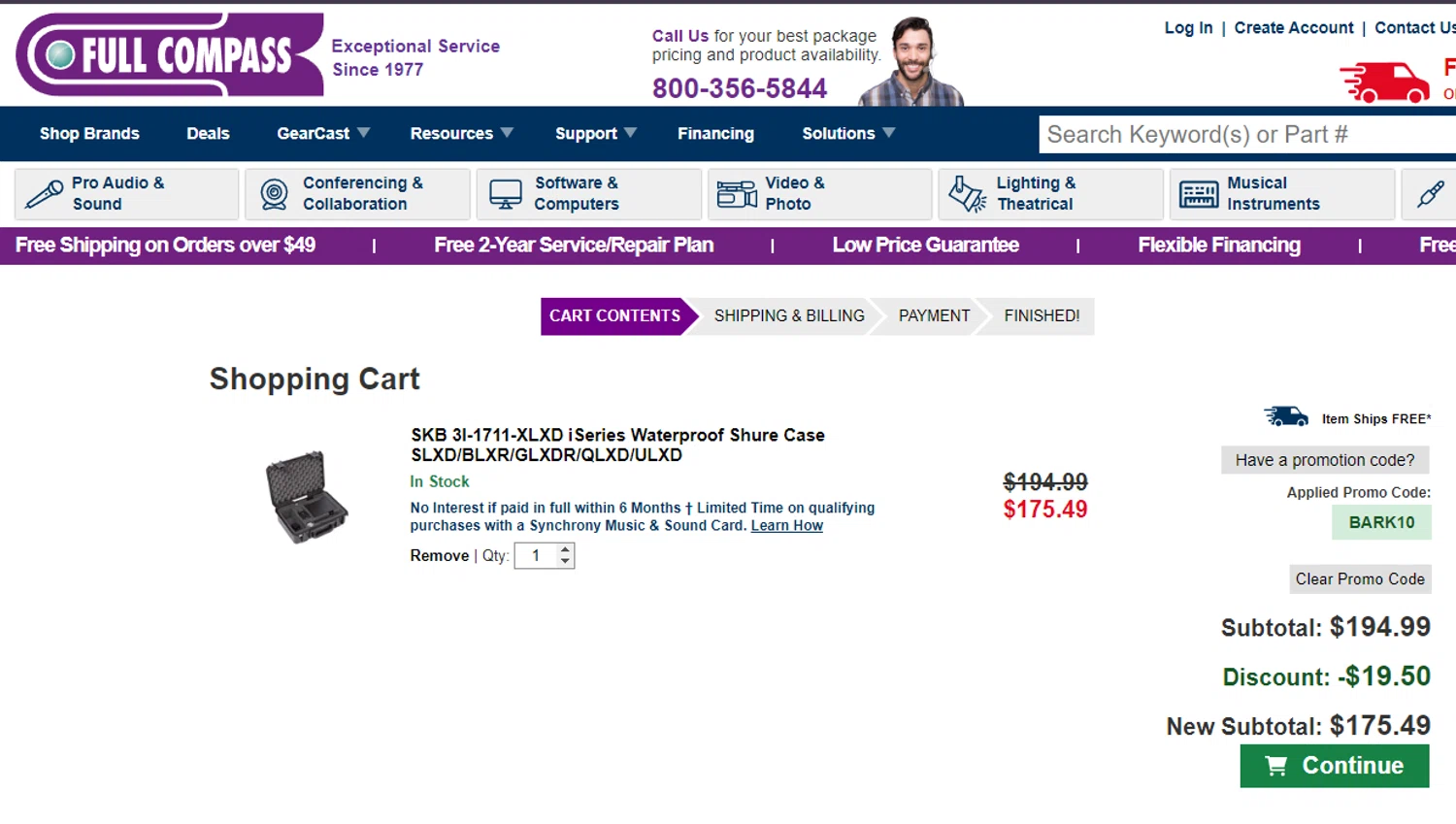Click the red free shipping truck icon
The height and width of the screenshot is (824, 1456).
pyautogui.click(x=1384, y=82)
